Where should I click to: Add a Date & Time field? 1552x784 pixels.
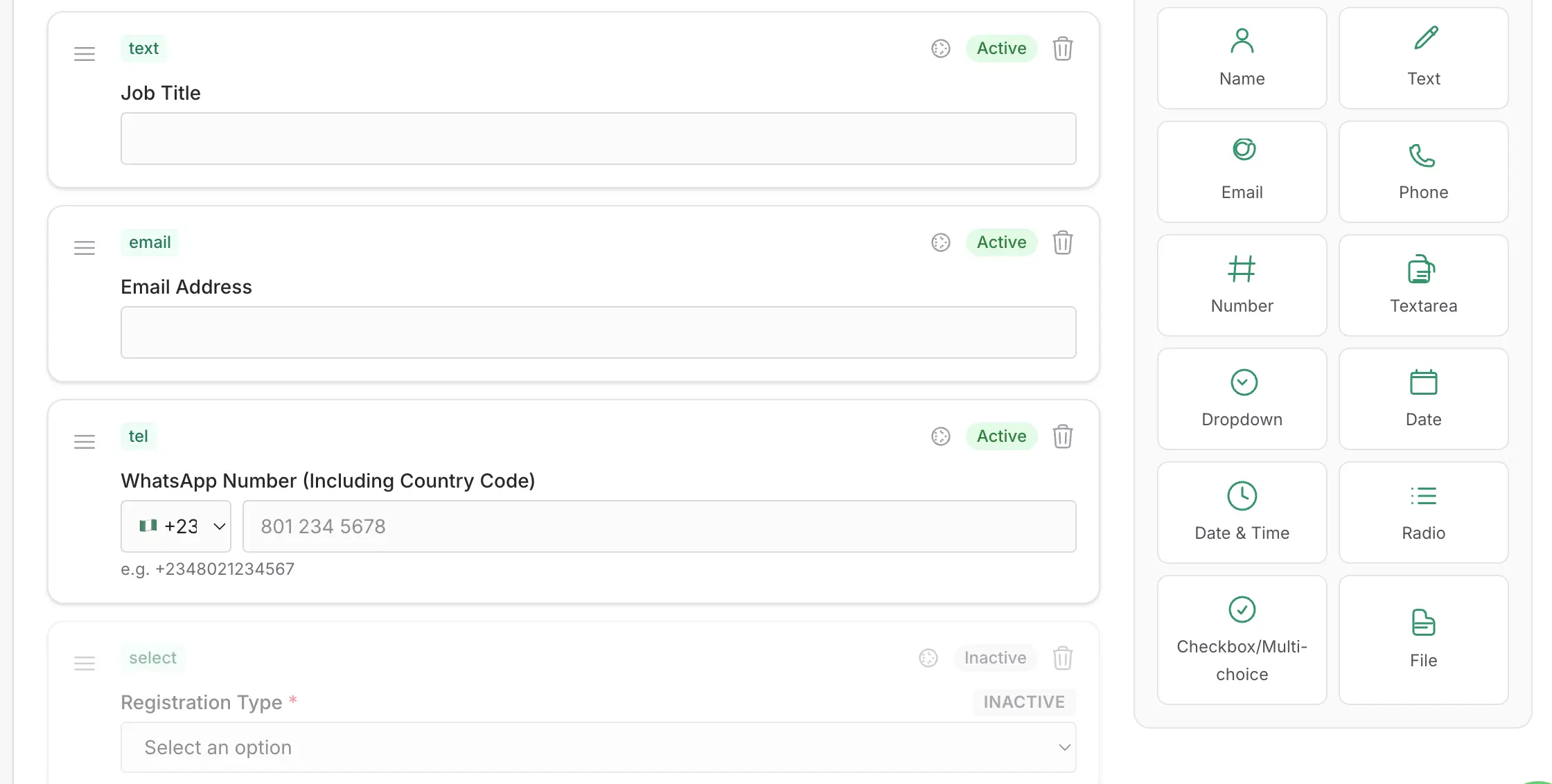[1242, 513]
